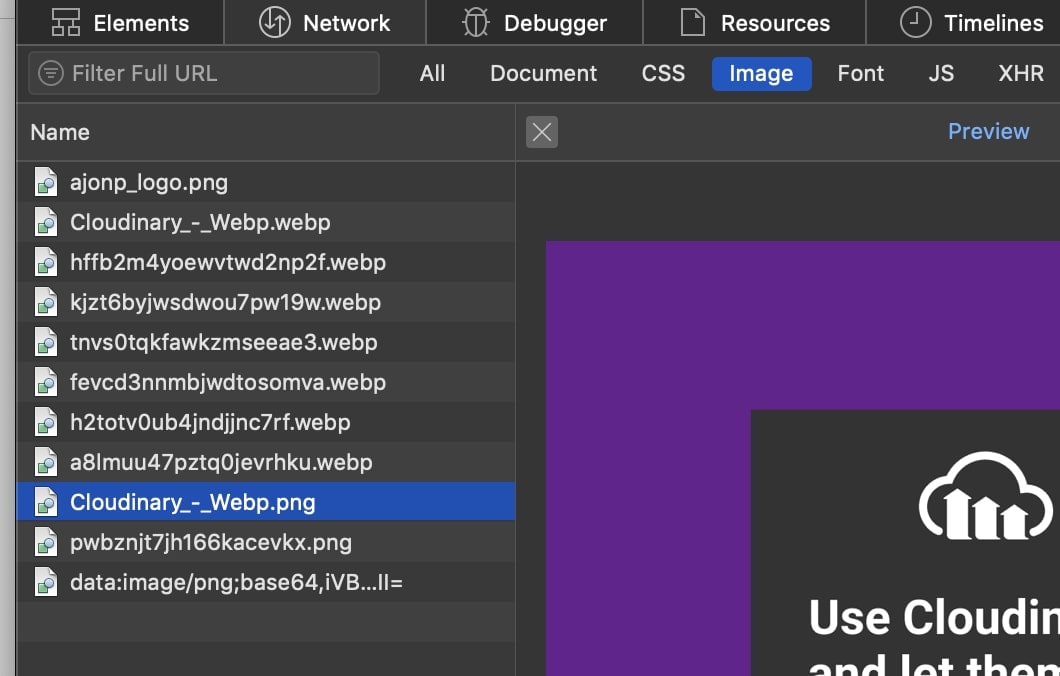Select Cloudinary_-_Webp.webp row
Screen dimensions: 1060x676
pos(266,222)
